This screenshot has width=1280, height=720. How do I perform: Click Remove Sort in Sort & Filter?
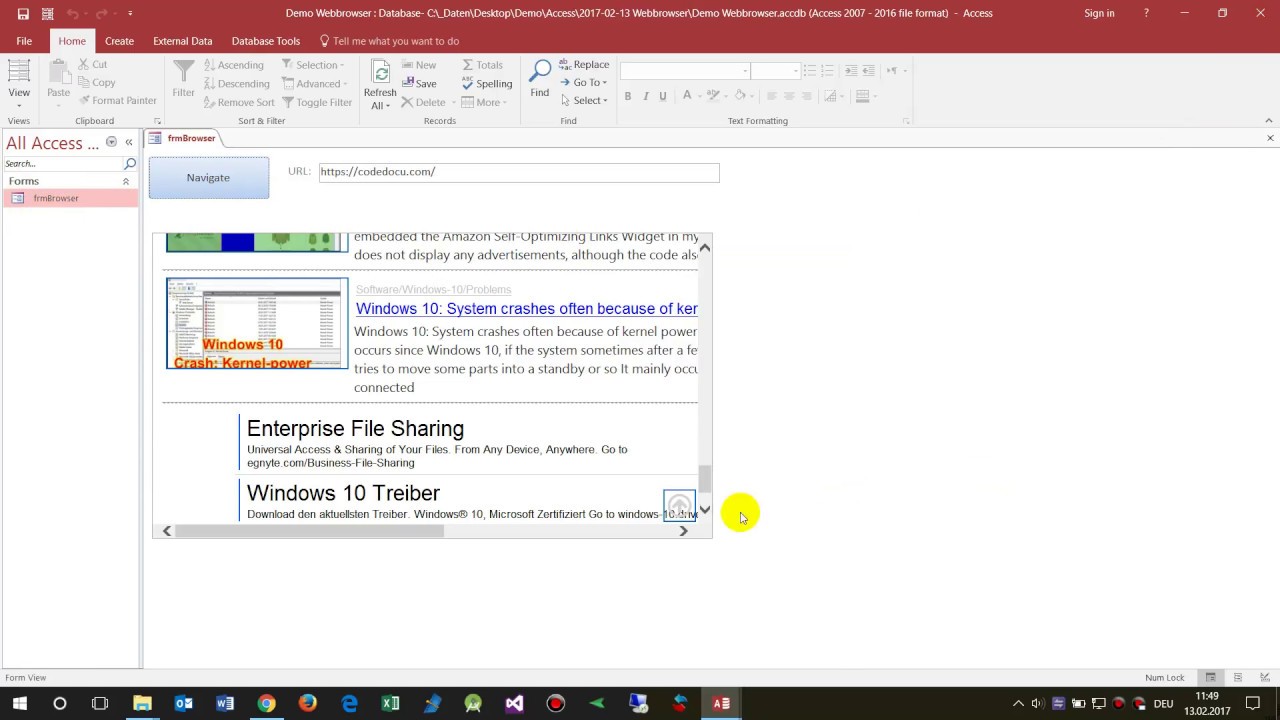[239, 102]
